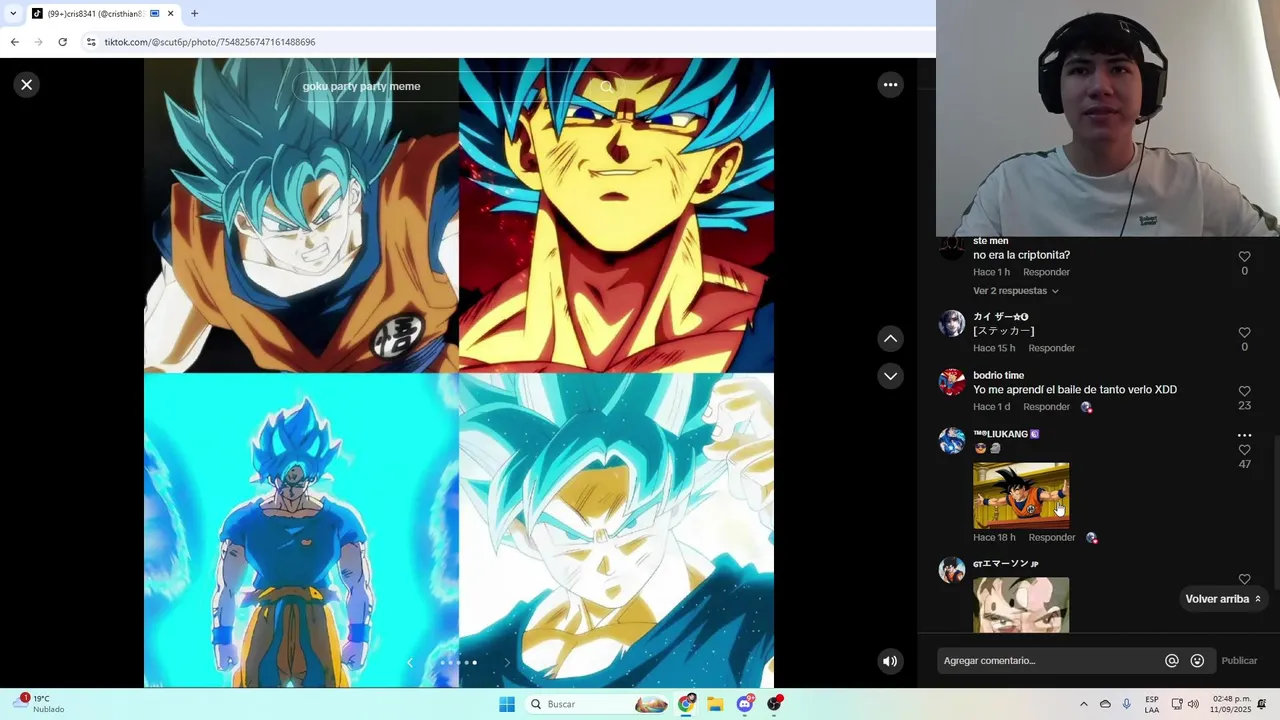Image resolution: width=1280 pixels, height=720 pixels.
Task: Like LIUKANG's comment
Action: [x=1244, y=450]
